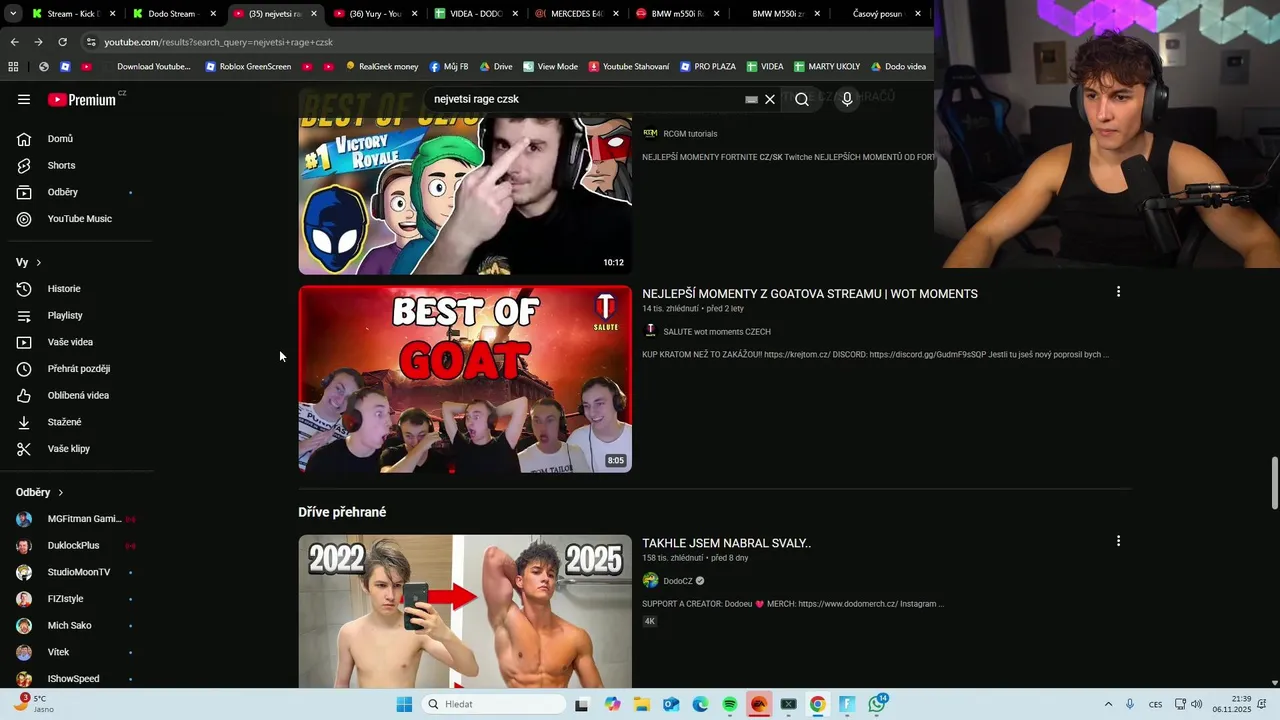Click the page vertical scrollbar thumb

point(1274,483)
